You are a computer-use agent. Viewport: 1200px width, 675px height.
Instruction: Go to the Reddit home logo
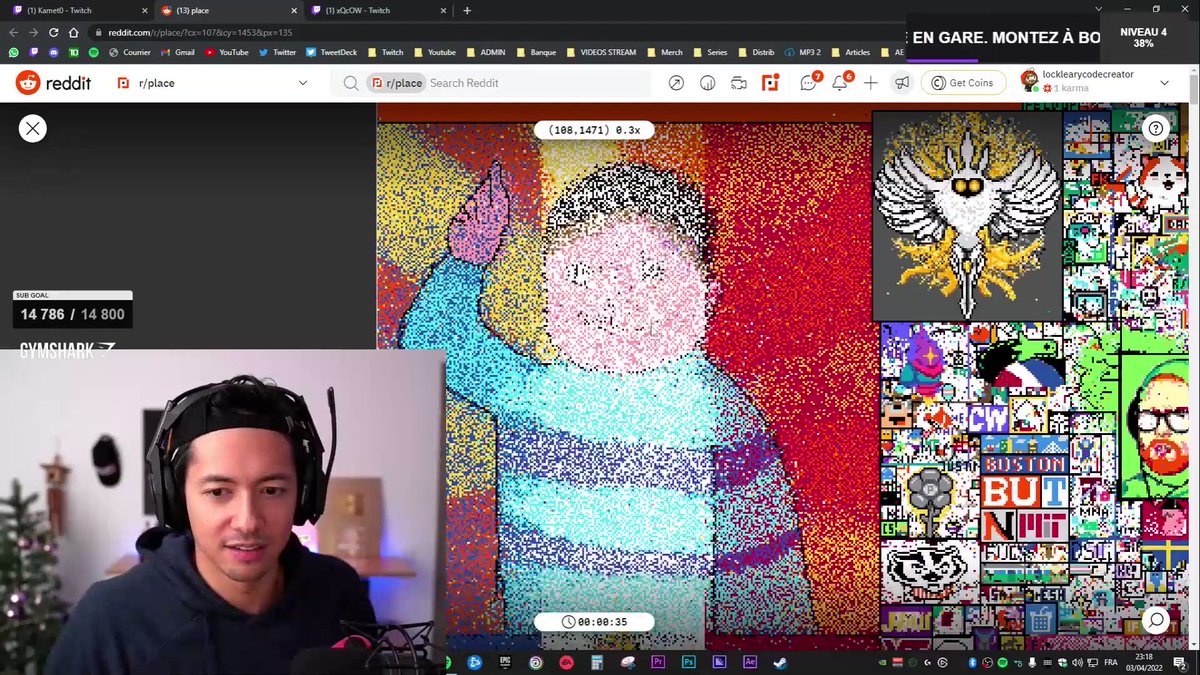point(53,83)
